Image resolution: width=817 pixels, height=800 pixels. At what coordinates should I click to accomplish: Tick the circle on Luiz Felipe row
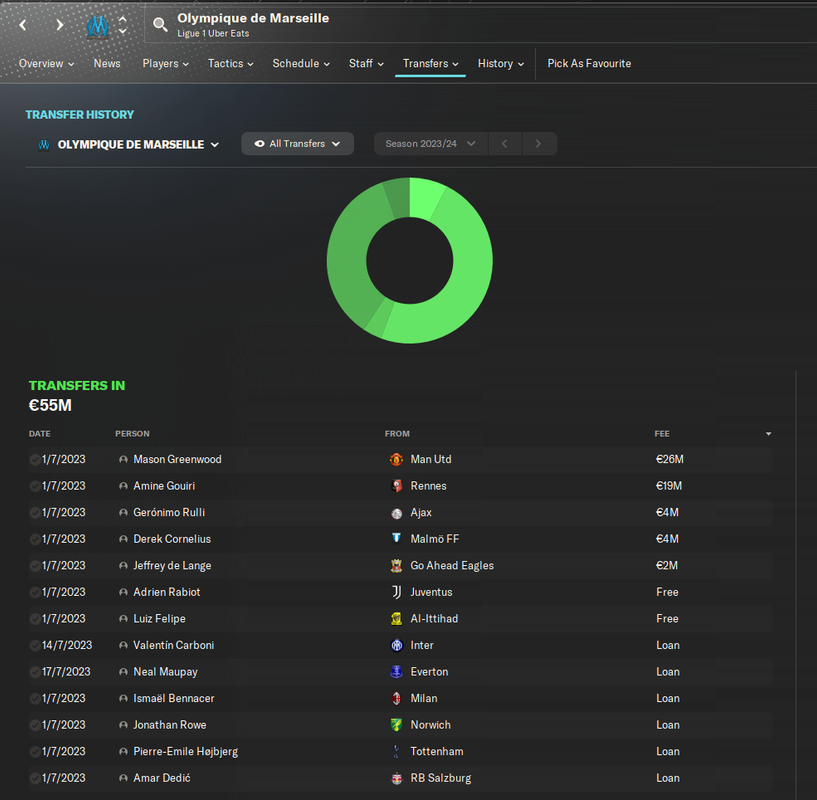coord(35,619)
